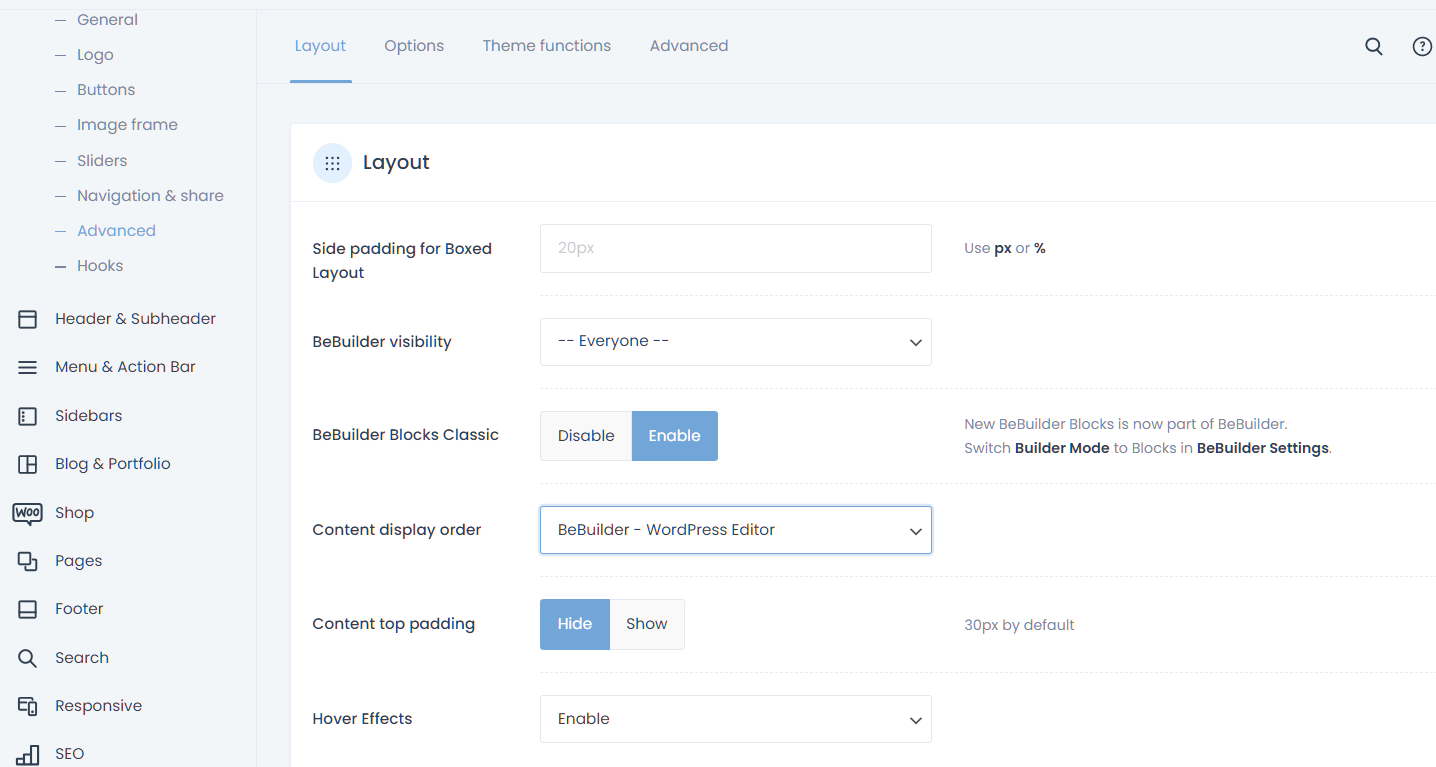Open Buttons submenu item
Screen dimensions: 1436x767
(106, 90)
